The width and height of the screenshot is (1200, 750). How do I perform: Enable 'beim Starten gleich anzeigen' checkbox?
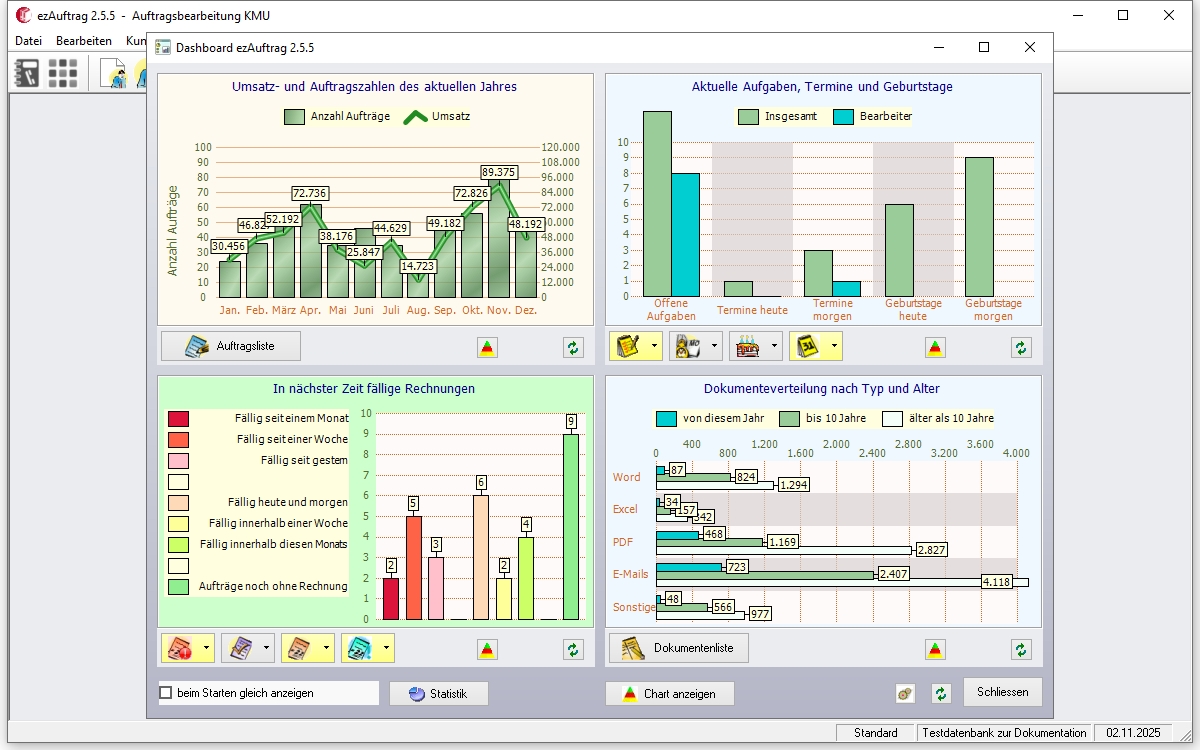click(x=166, y=693)
